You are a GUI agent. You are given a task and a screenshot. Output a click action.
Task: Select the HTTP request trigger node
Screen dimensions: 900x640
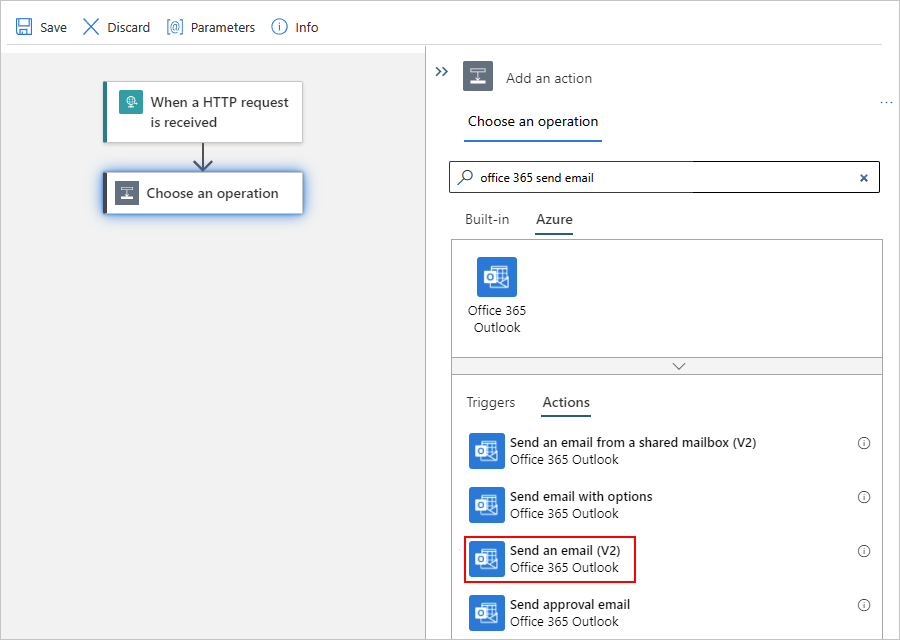pyautogui.click(x=203, y=112)
